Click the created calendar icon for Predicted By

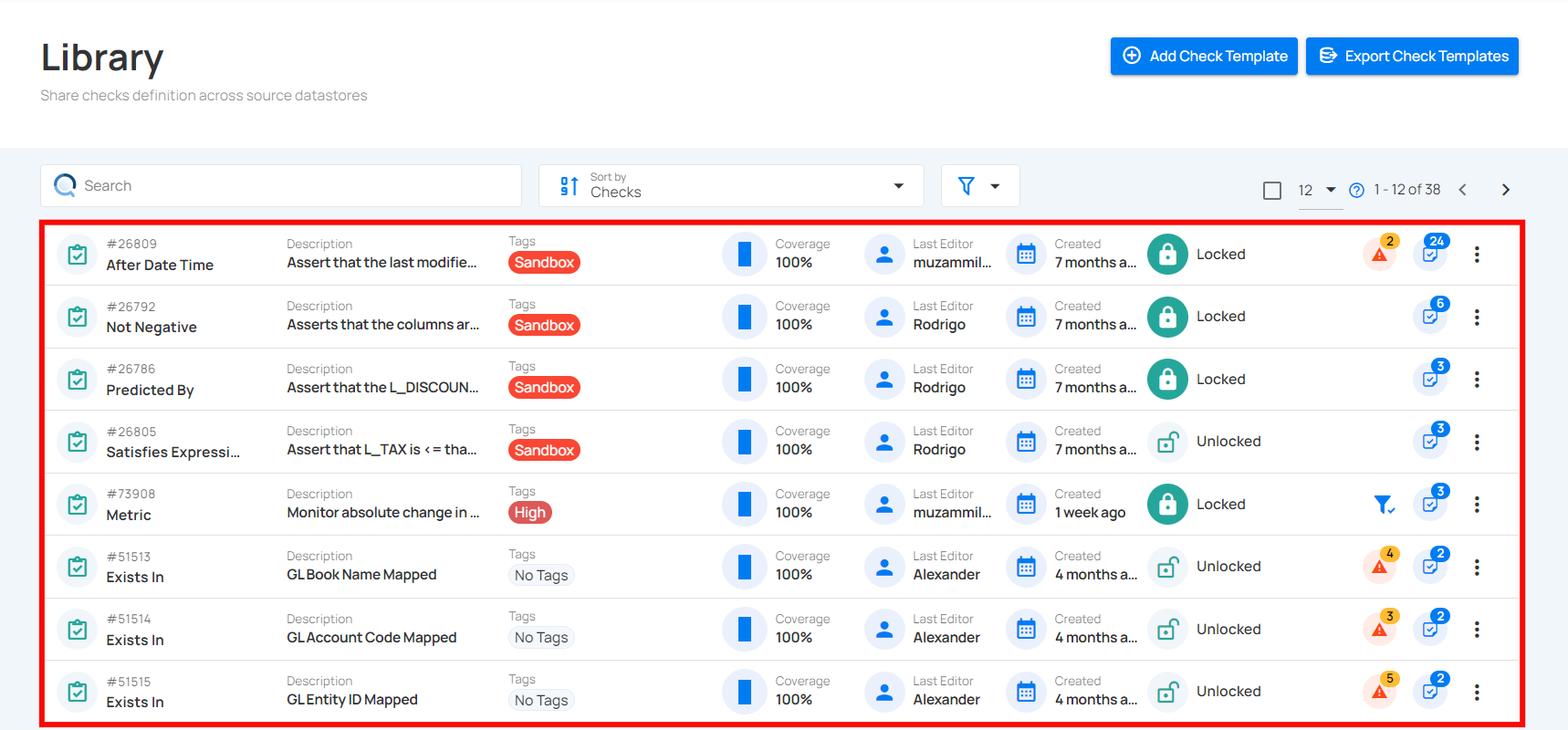1026,380
